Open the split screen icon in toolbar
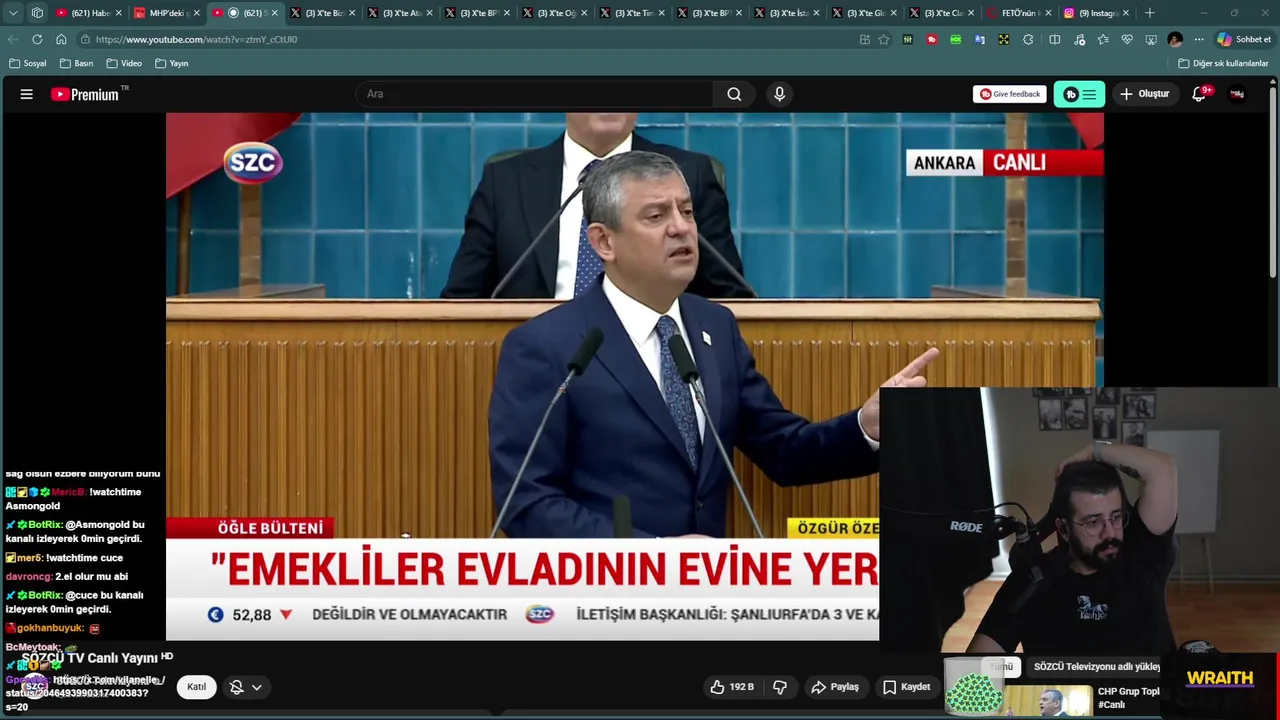The image size is (1280, 720). tap(1054, 39)
